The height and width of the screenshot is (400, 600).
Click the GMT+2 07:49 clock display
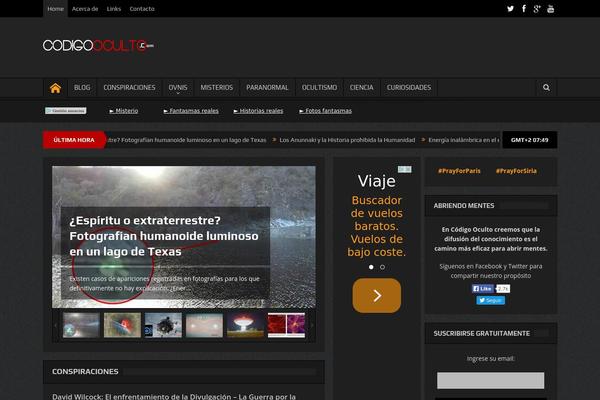point(530,140)
